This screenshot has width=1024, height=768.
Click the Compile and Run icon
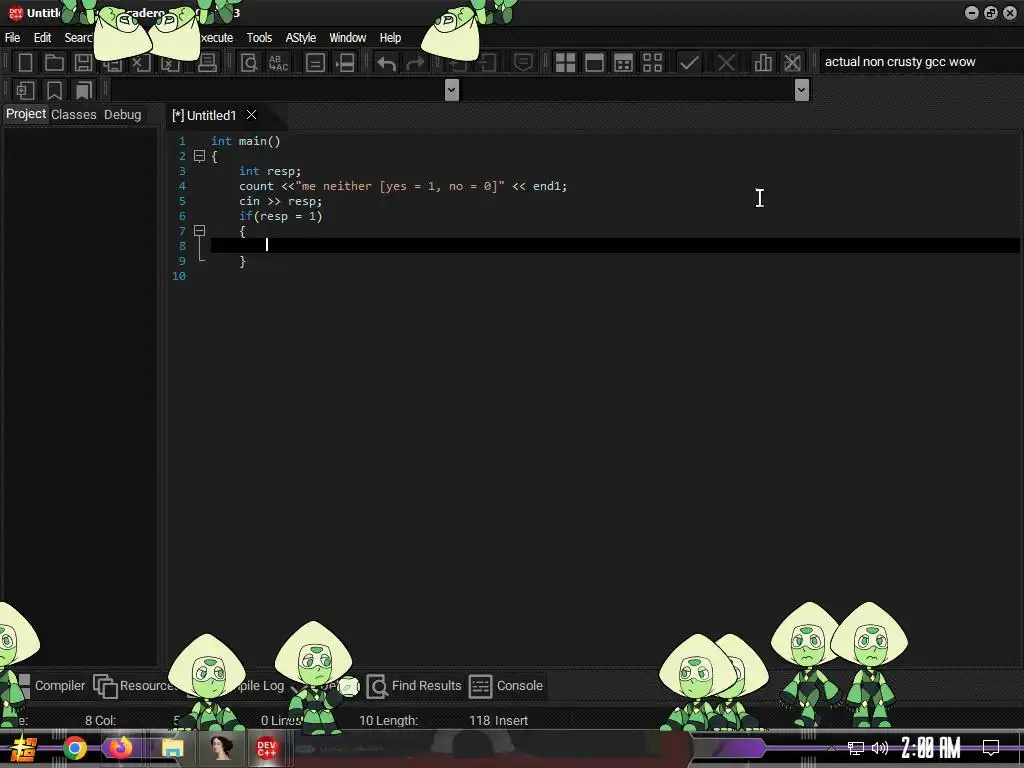[624, 63]
